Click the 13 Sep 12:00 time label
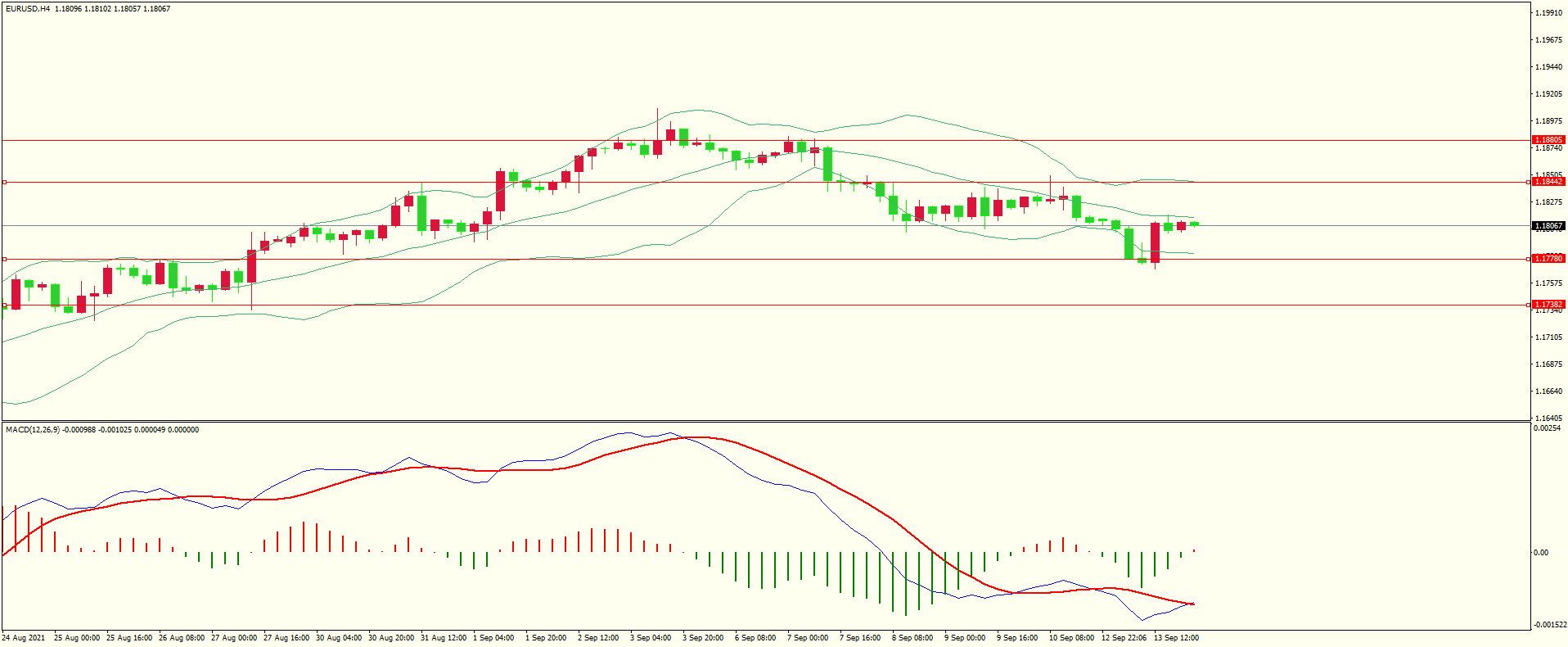This screenshot has height=647, width=1568. [1177, 638]
